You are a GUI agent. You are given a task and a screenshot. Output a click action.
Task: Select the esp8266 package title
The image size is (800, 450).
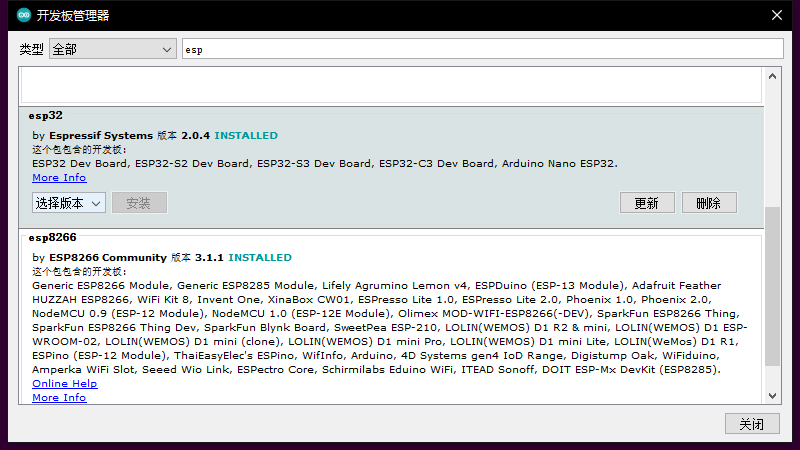click(x=53, y=238)
